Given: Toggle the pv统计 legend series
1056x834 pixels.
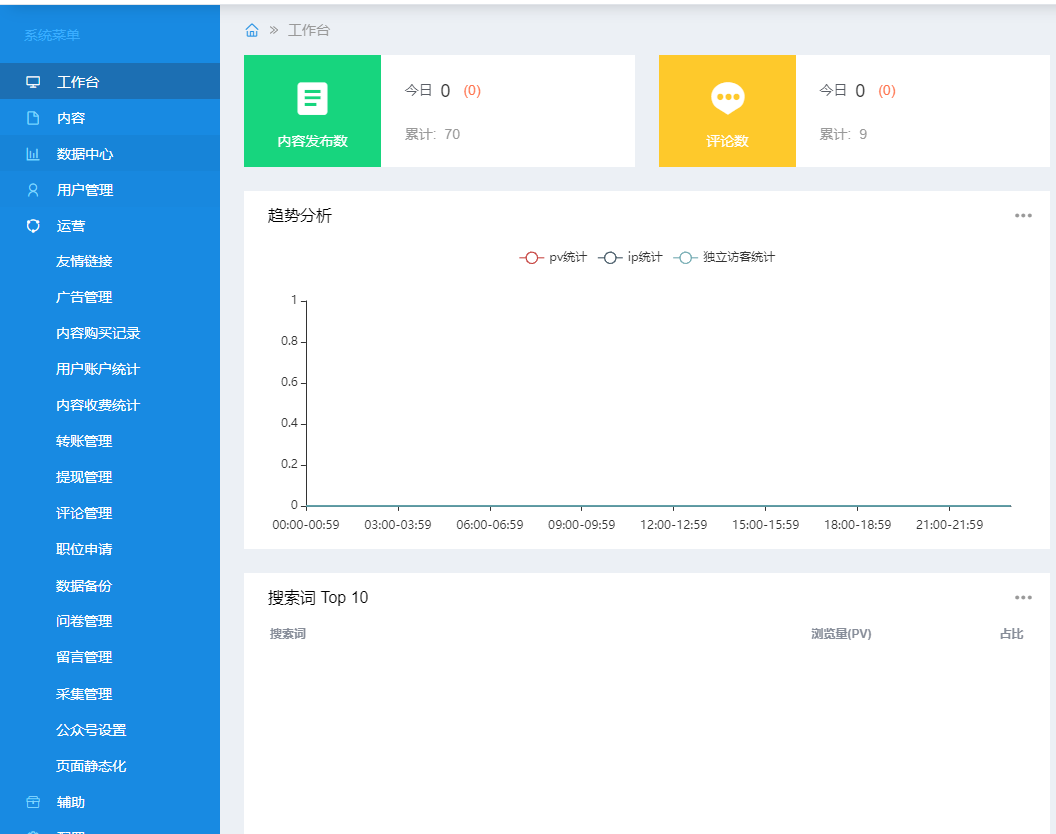Looking at the screenshot, I should pyautogui.click(x=553, y=257).
